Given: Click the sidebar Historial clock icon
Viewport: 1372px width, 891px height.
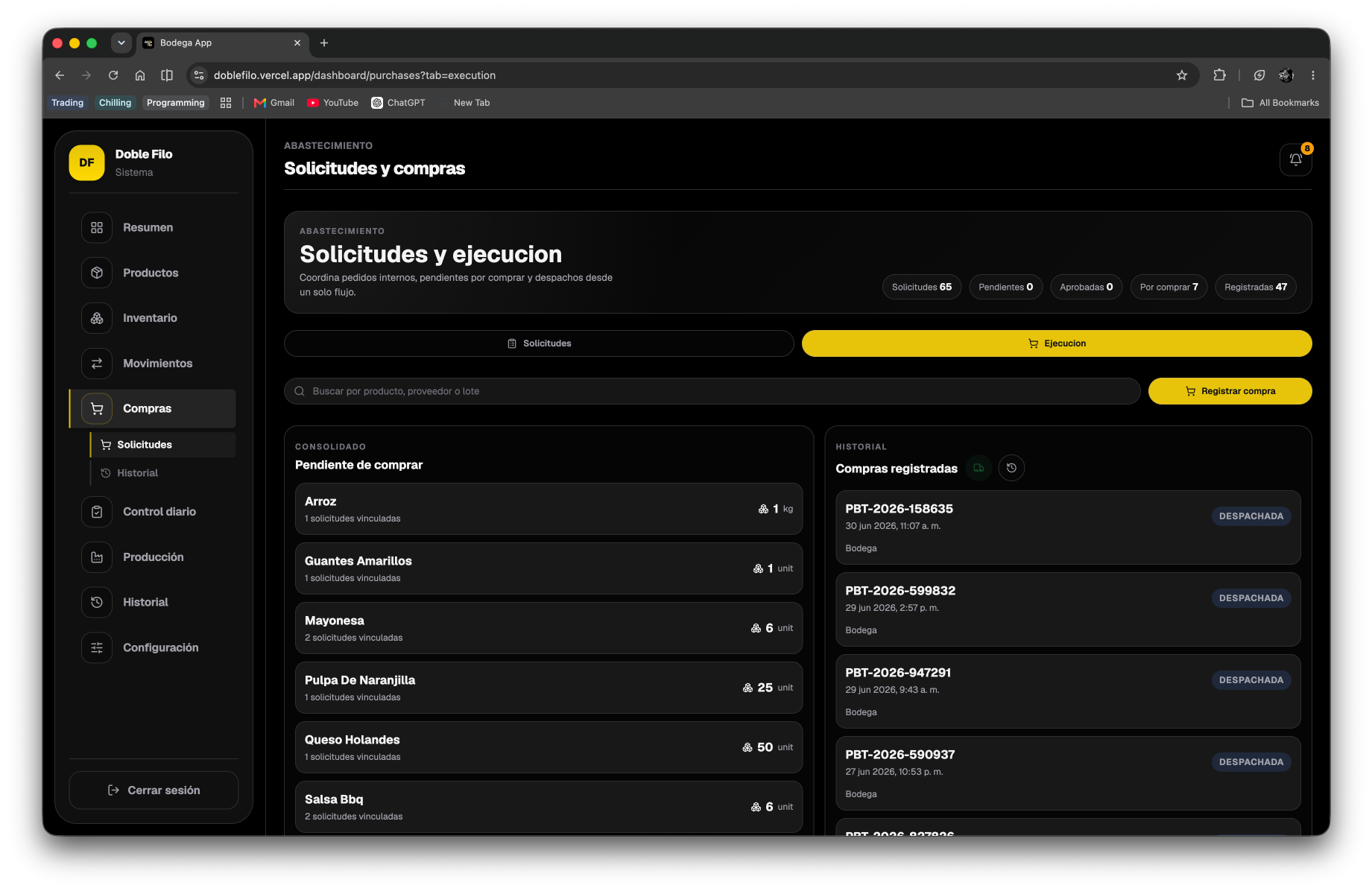Looking at the screenshot, I should tap(97, 602).
